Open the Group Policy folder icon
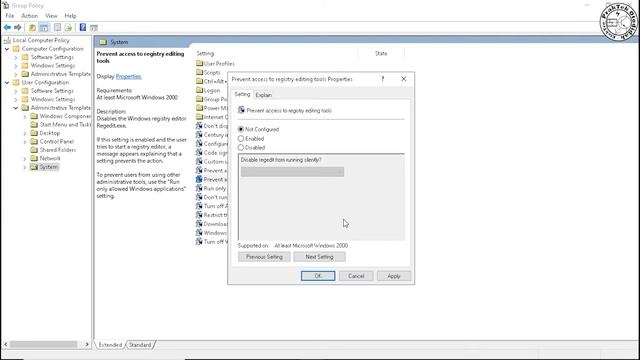 [x=199, y=99]
